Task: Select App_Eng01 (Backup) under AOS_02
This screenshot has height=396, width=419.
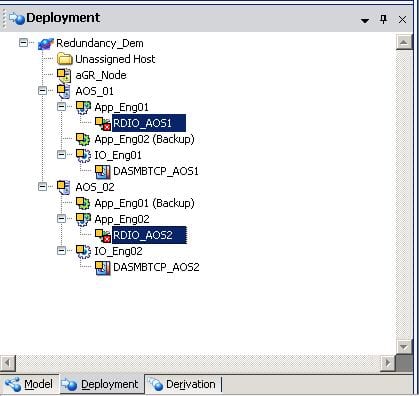Action: [x=144, y=203]
